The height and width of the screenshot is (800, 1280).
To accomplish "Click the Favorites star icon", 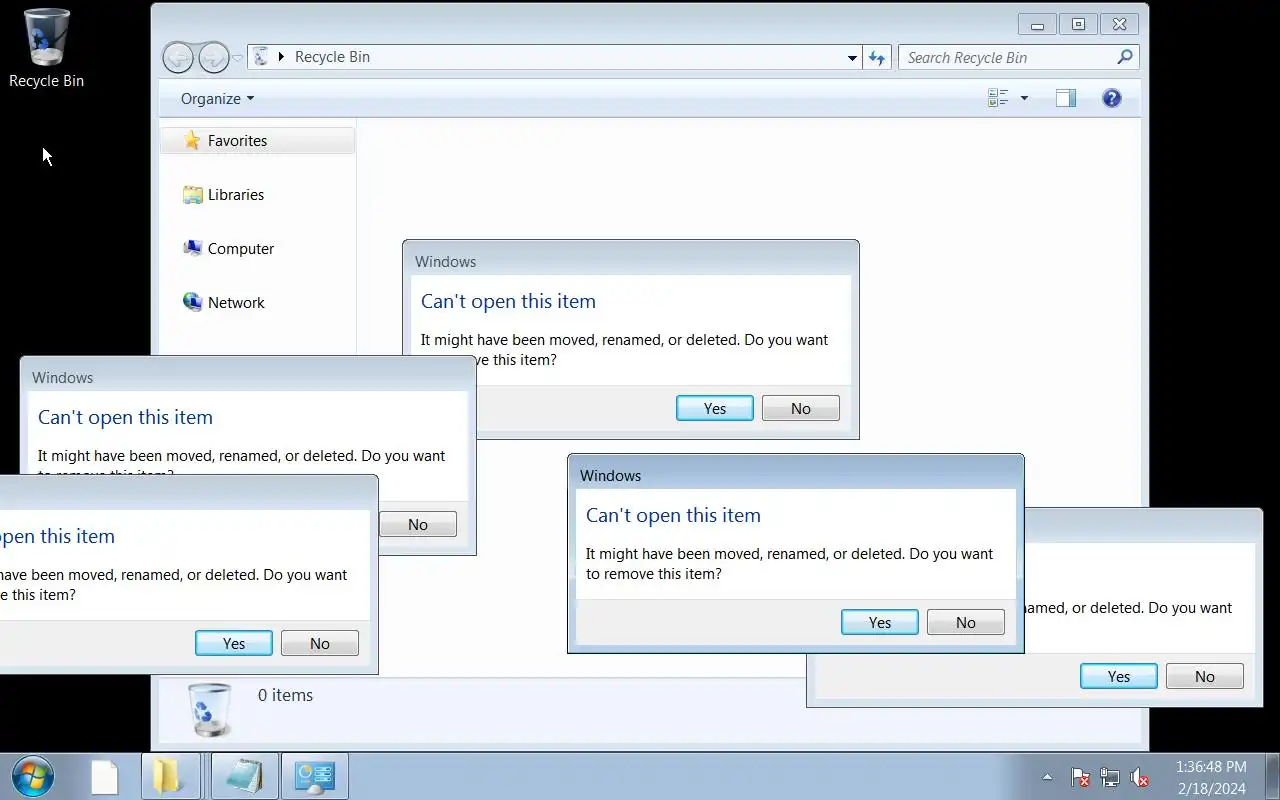I will (192, 141).
